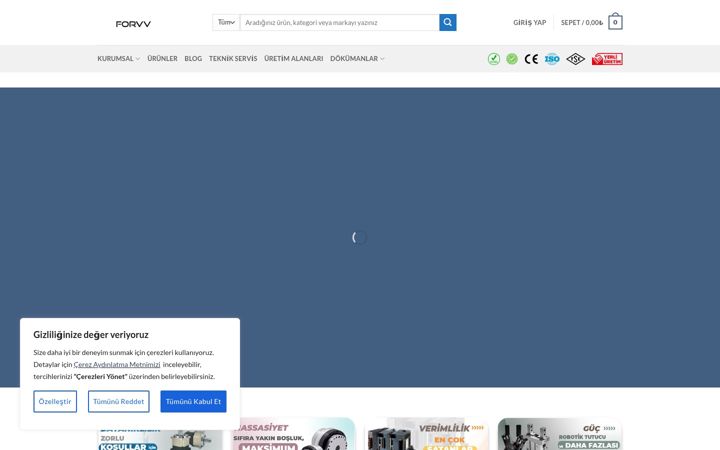Viewport: 720px width, 450px height.
Task: Expand the KURUMSAL menu
Action: coord(118,59)
